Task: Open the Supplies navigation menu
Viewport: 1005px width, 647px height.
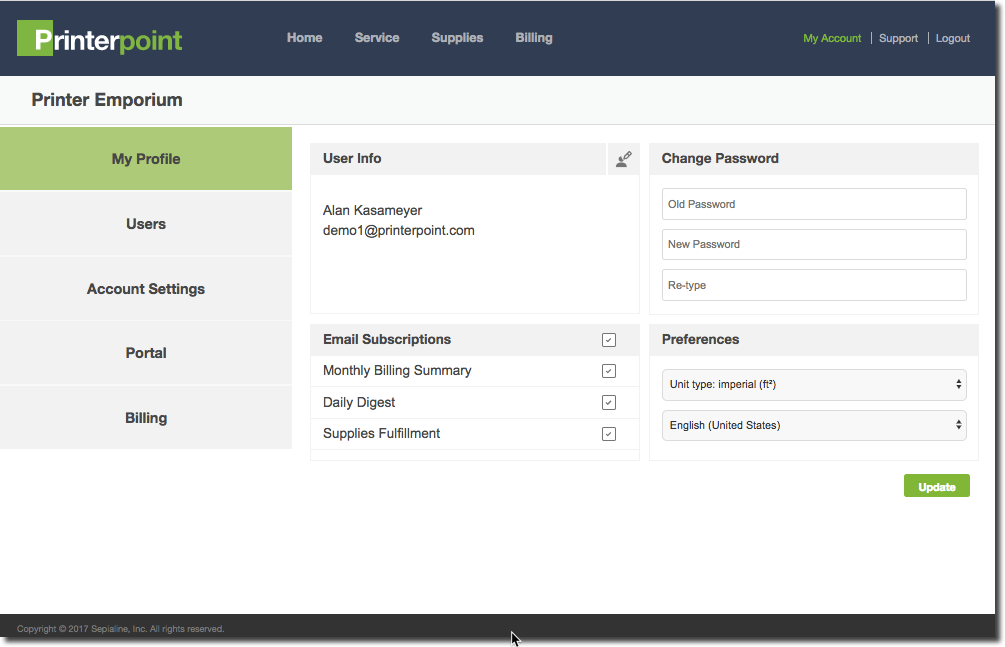Action: 457,38
